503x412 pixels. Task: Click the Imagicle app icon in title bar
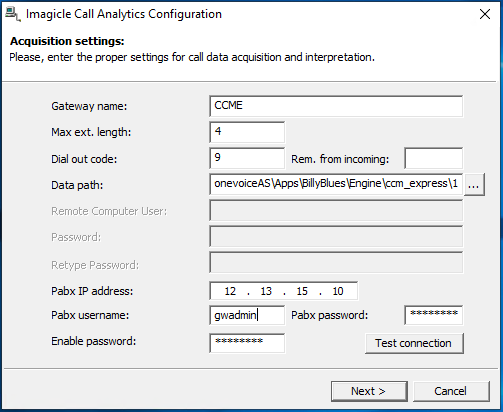click(x=13, y=14)
